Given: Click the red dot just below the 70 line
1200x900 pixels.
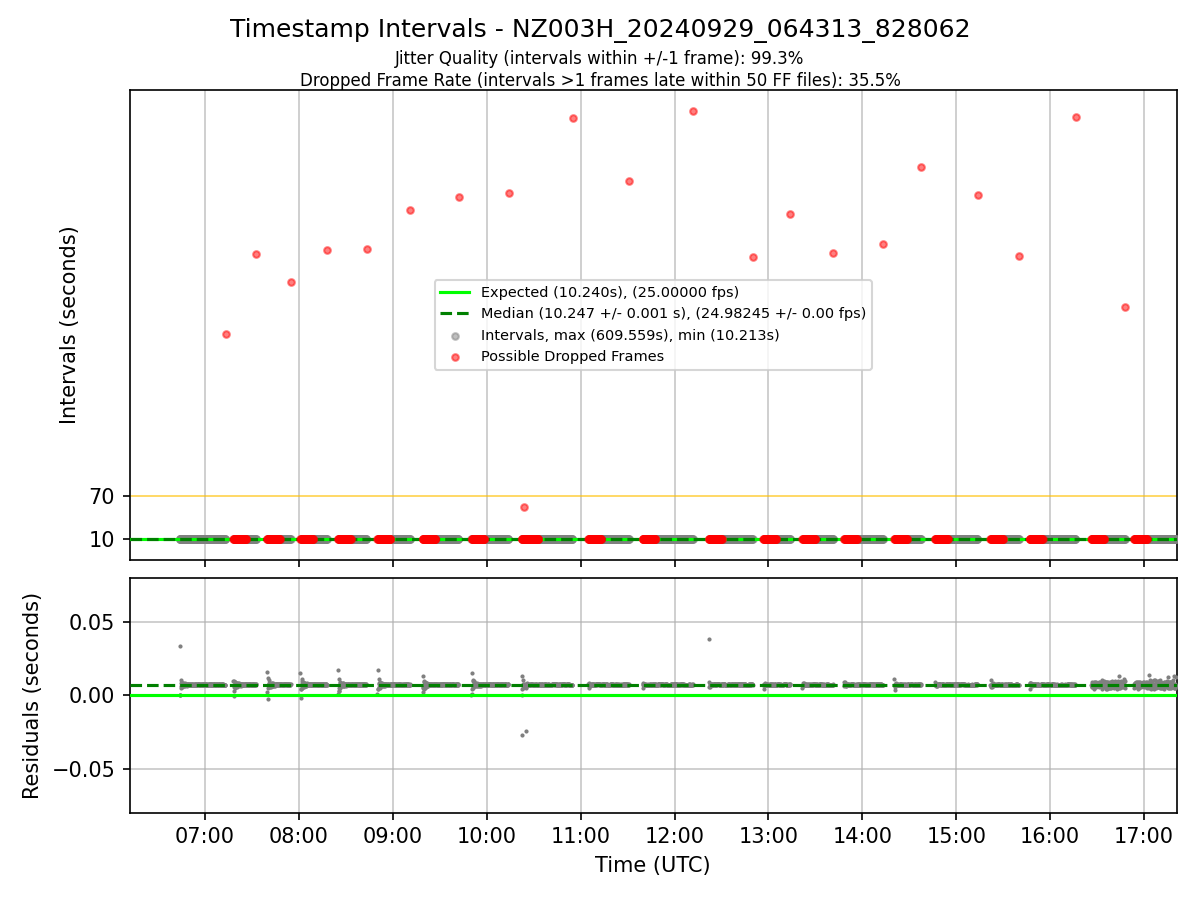Looking at the screenshot, I should (x=524, y=507).
